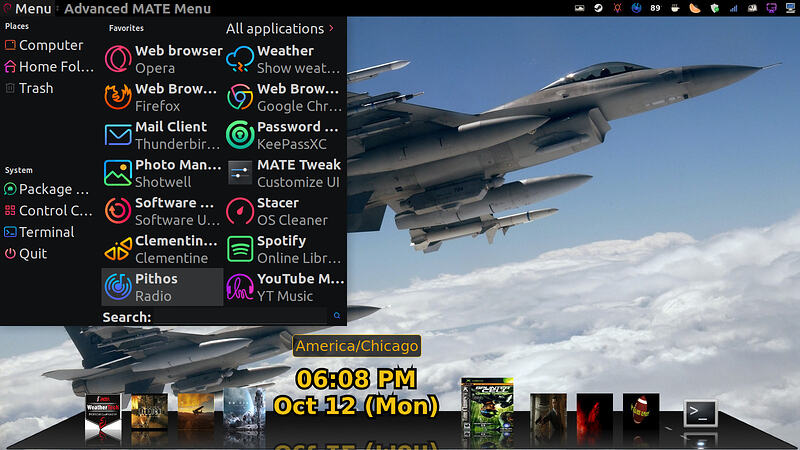Click the Oct 12 (Mon) date text
This screenshot has height=450, width=800.
coord(356,406)
